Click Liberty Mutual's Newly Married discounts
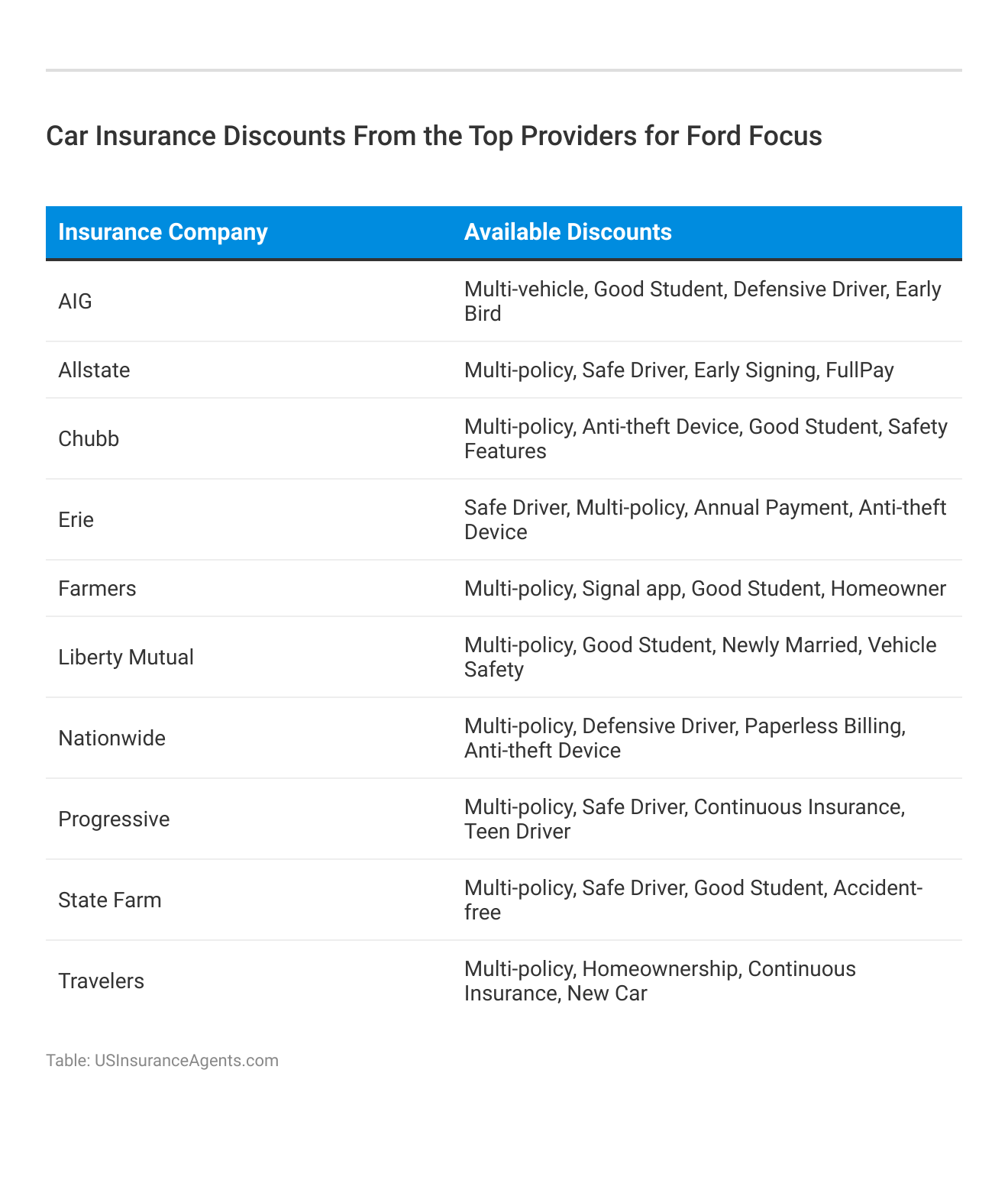Viewport: 1008px width, 1199px height. [700, 658]
